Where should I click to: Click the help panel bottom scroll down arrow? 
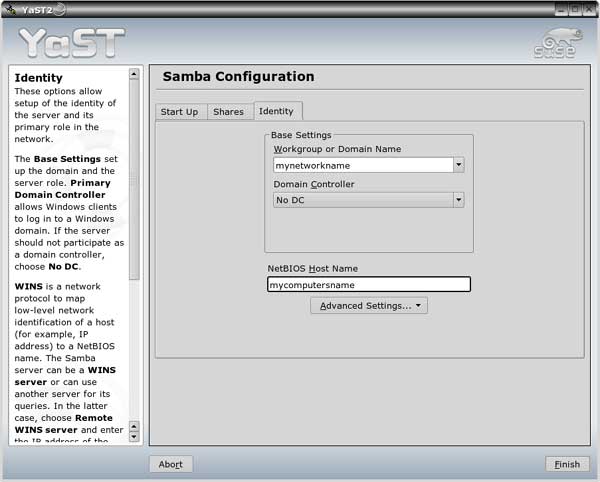point(134,436)
